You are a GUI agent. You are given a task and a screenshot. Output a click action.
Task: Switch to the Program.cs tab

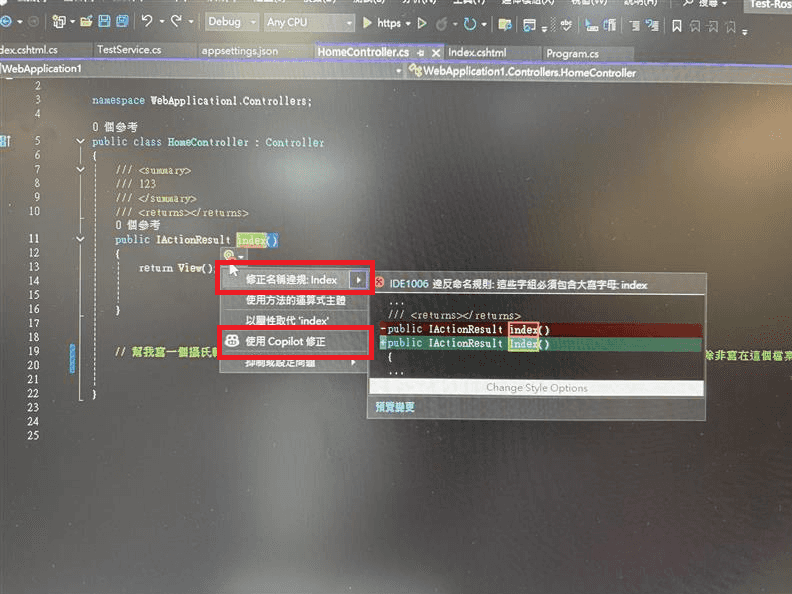(x=572, y=54)
